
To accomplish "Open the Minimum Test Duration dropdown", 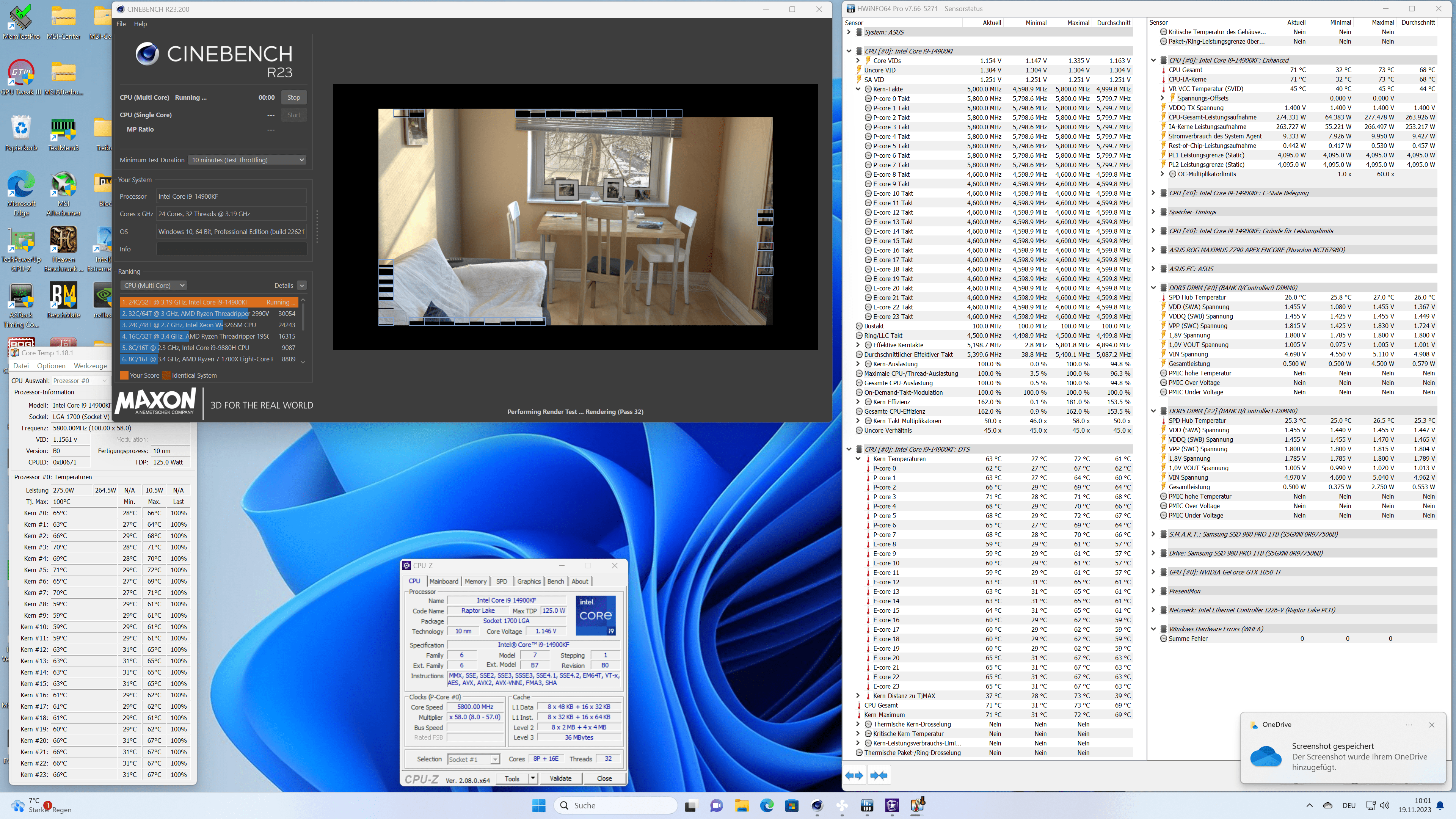I will pos(248,160).
